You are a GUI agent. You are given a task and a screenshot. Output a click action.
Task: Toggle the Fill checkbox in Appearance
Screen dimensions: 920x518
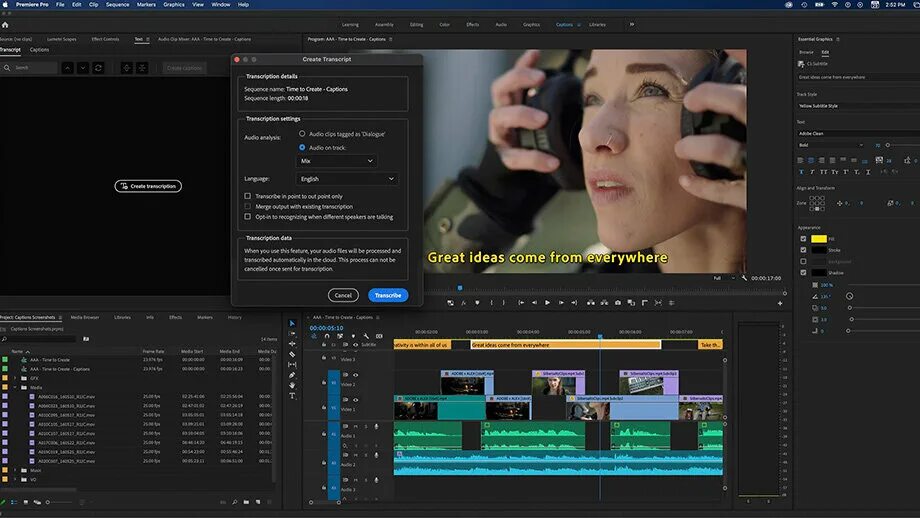[x=803, y=239]
